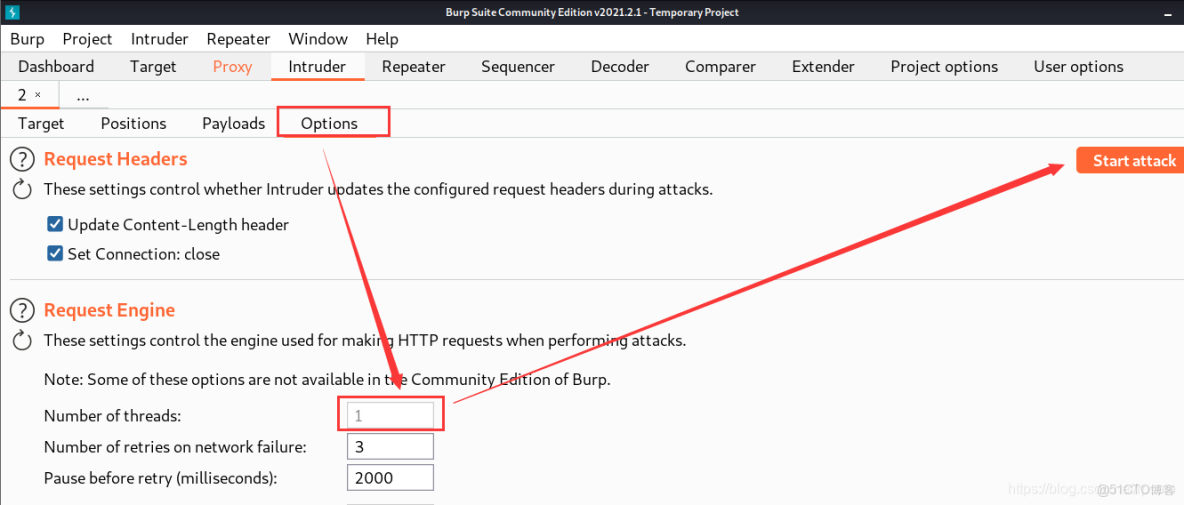Click the 'Number of threads:' label
This screenshot has width=1184, height=505.
[x=113, y=415]
